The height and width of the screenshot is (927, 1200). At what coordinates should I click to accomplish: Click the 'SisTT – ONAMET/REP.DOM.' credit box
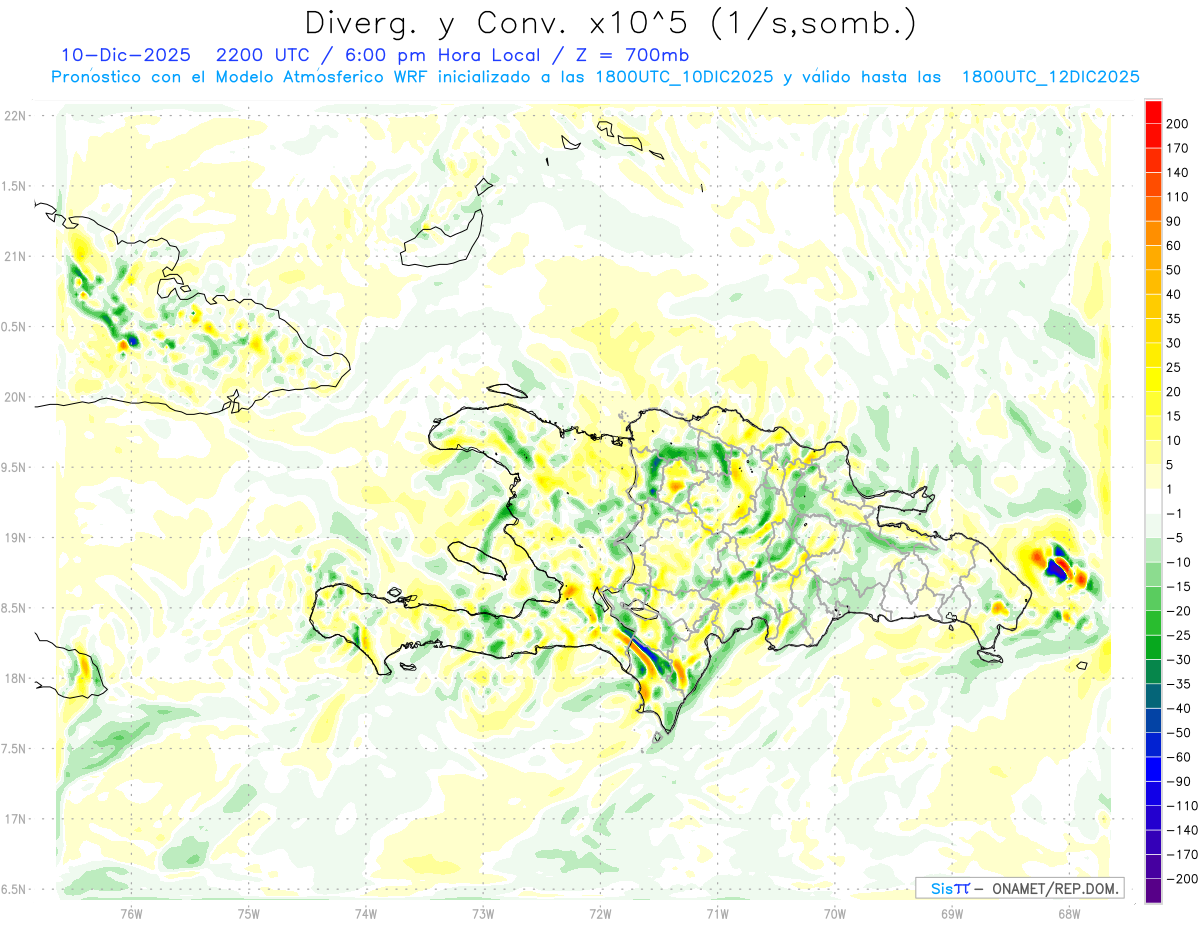[x=1019, y=888]
